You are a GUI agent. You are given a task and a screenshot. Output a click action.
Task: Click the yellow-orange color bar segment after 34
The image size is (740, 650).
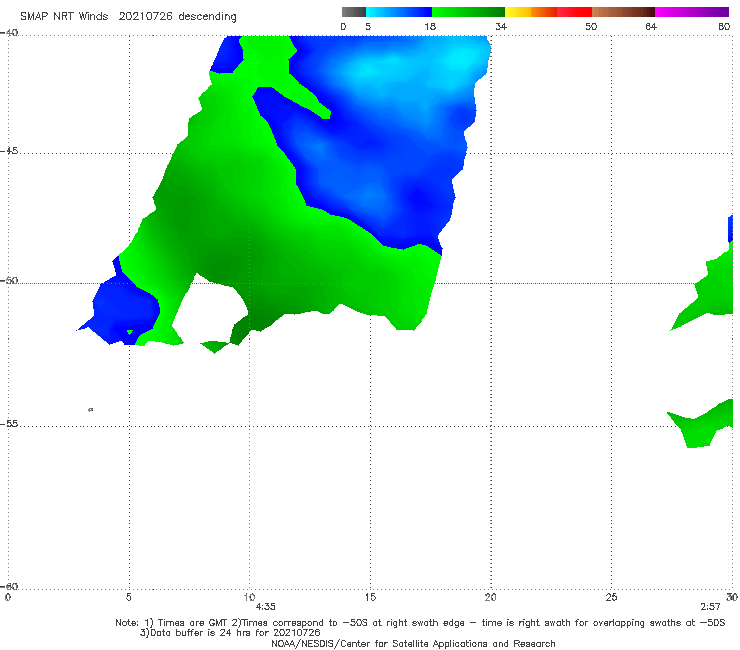[x=531, y=12]
